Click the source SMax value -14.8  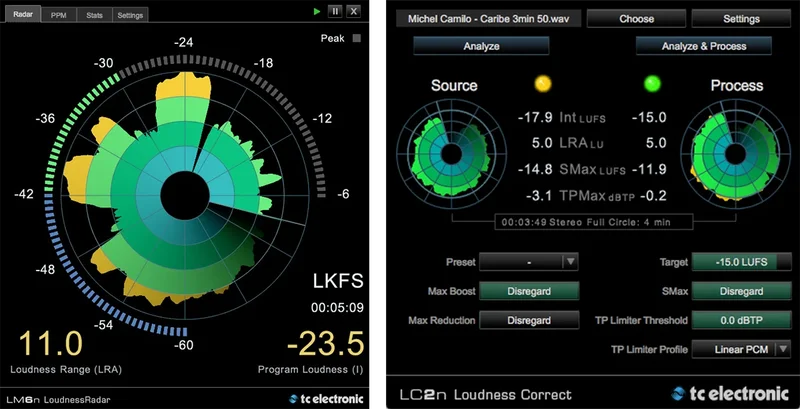pos(535,169)
